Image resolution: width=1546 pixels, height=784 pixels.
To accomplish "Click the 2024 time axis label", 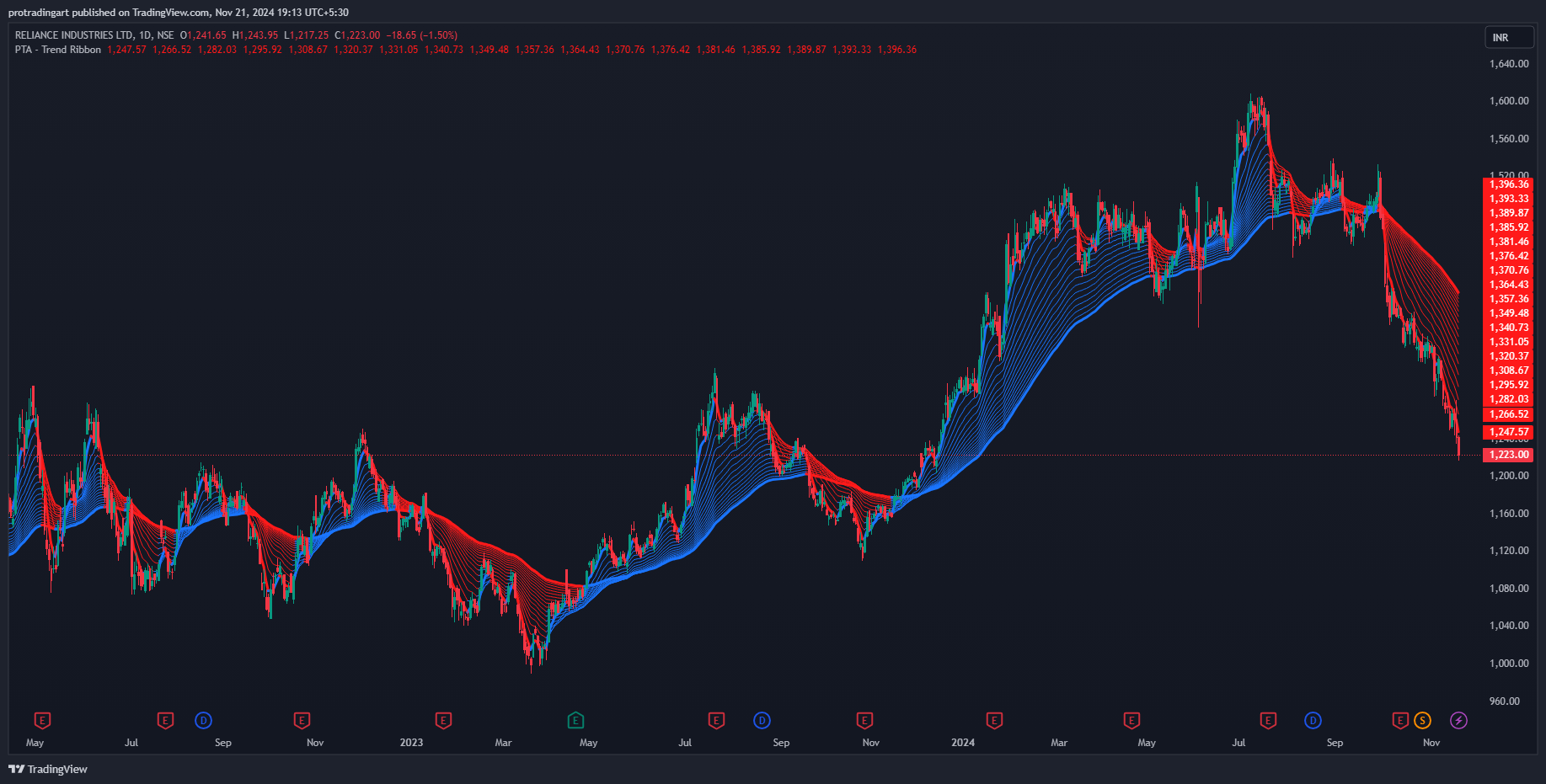I will coord(963,743).
